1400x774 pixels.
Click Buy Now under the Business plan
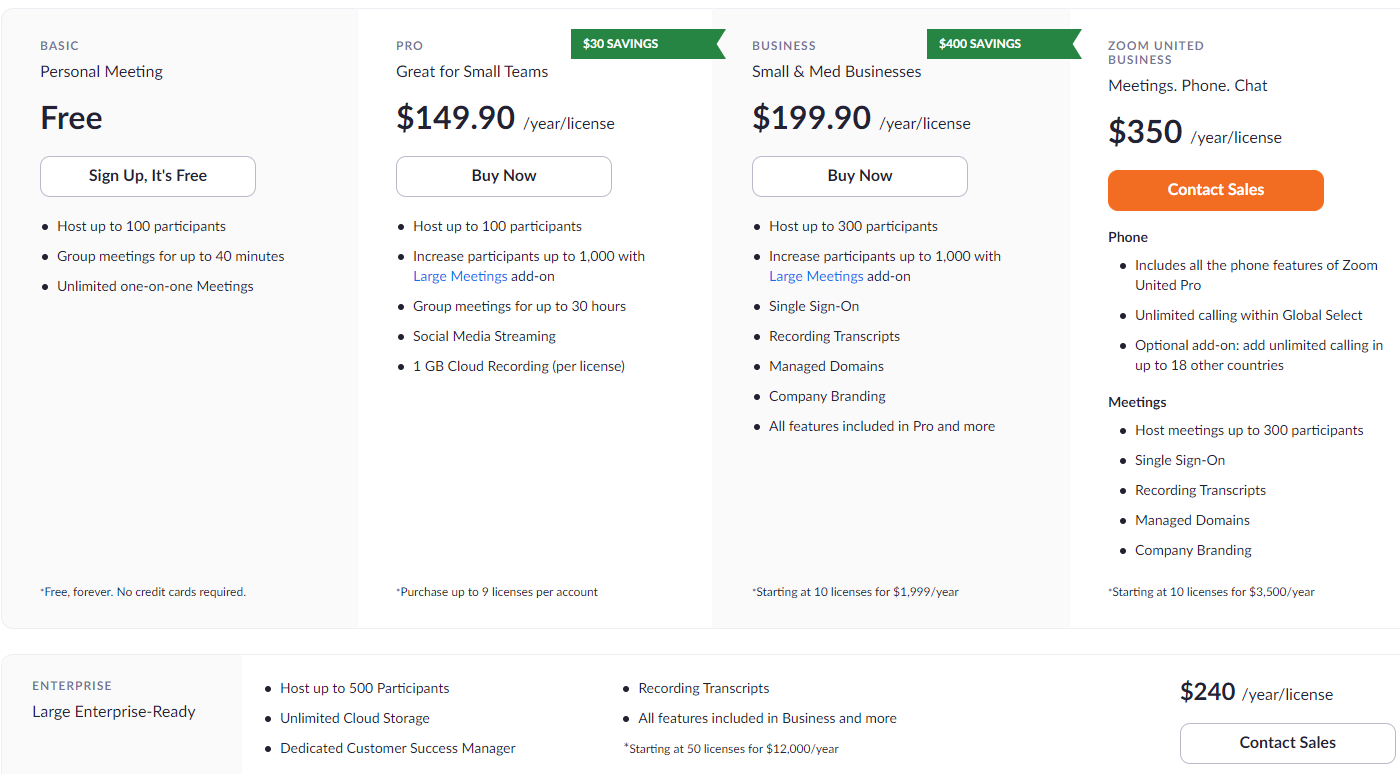point(859,176)
